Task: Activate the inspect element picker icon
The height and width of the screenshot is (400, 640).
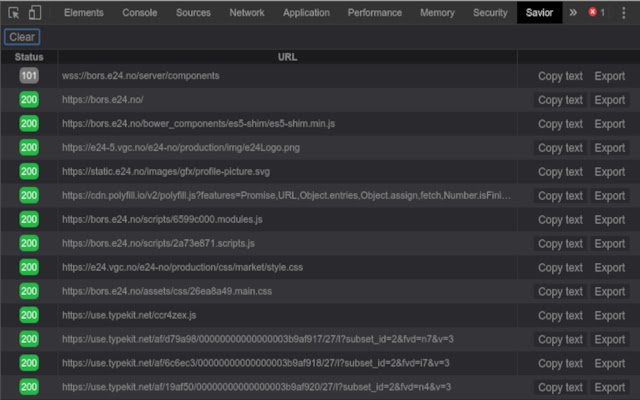Action: (13, 13)
